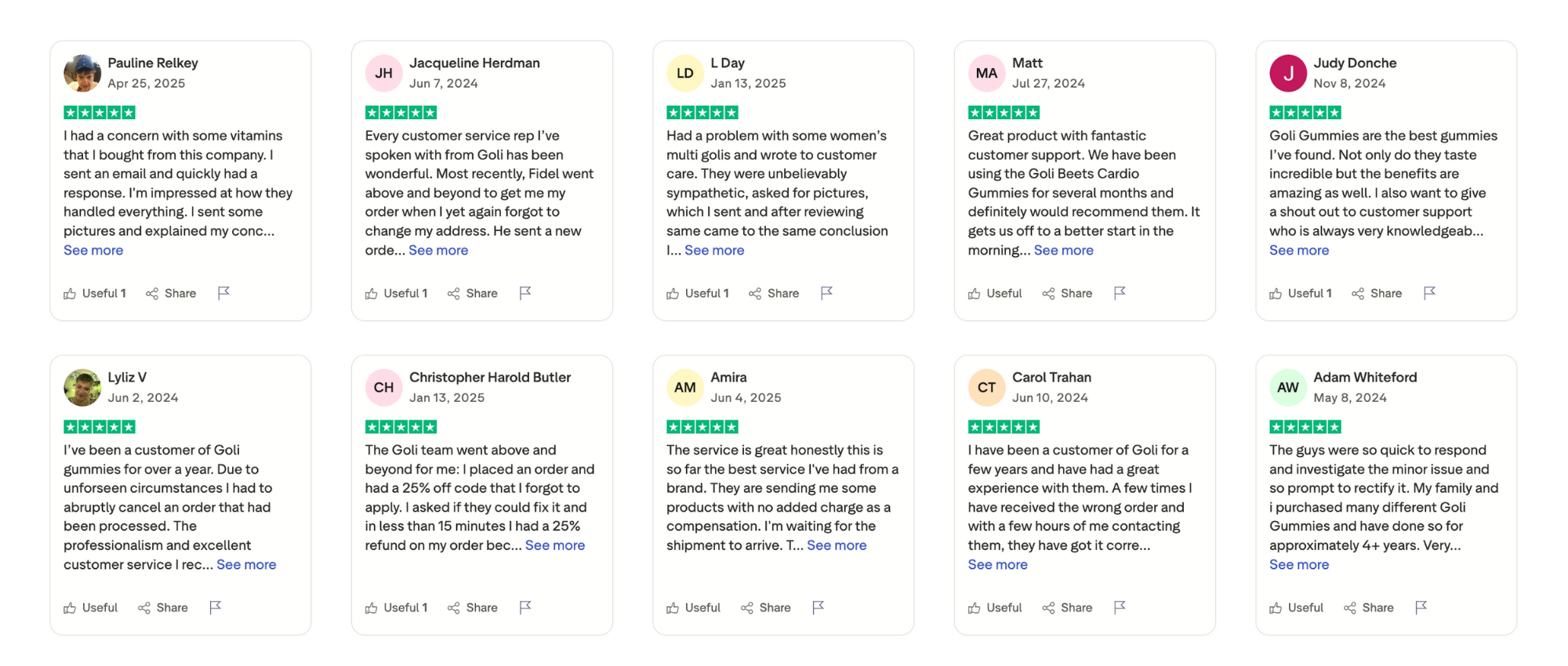1568x666 pixels.
Task: Open Judy Donche's avatar circle
Action: [x=1287, y=73]
